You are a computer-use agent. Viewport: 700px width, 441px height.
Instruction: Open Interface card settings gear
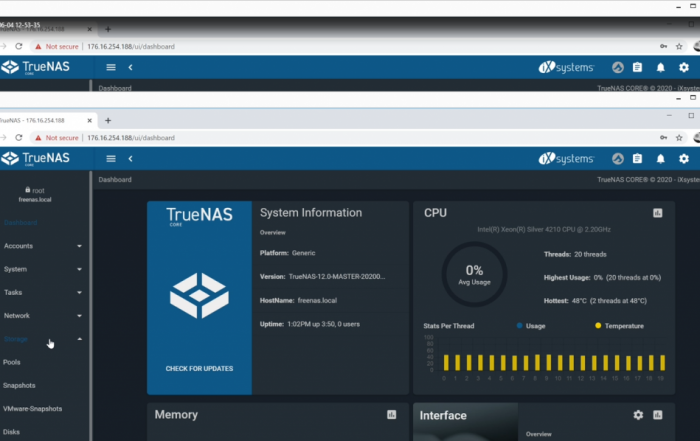(x=638, y=415)
